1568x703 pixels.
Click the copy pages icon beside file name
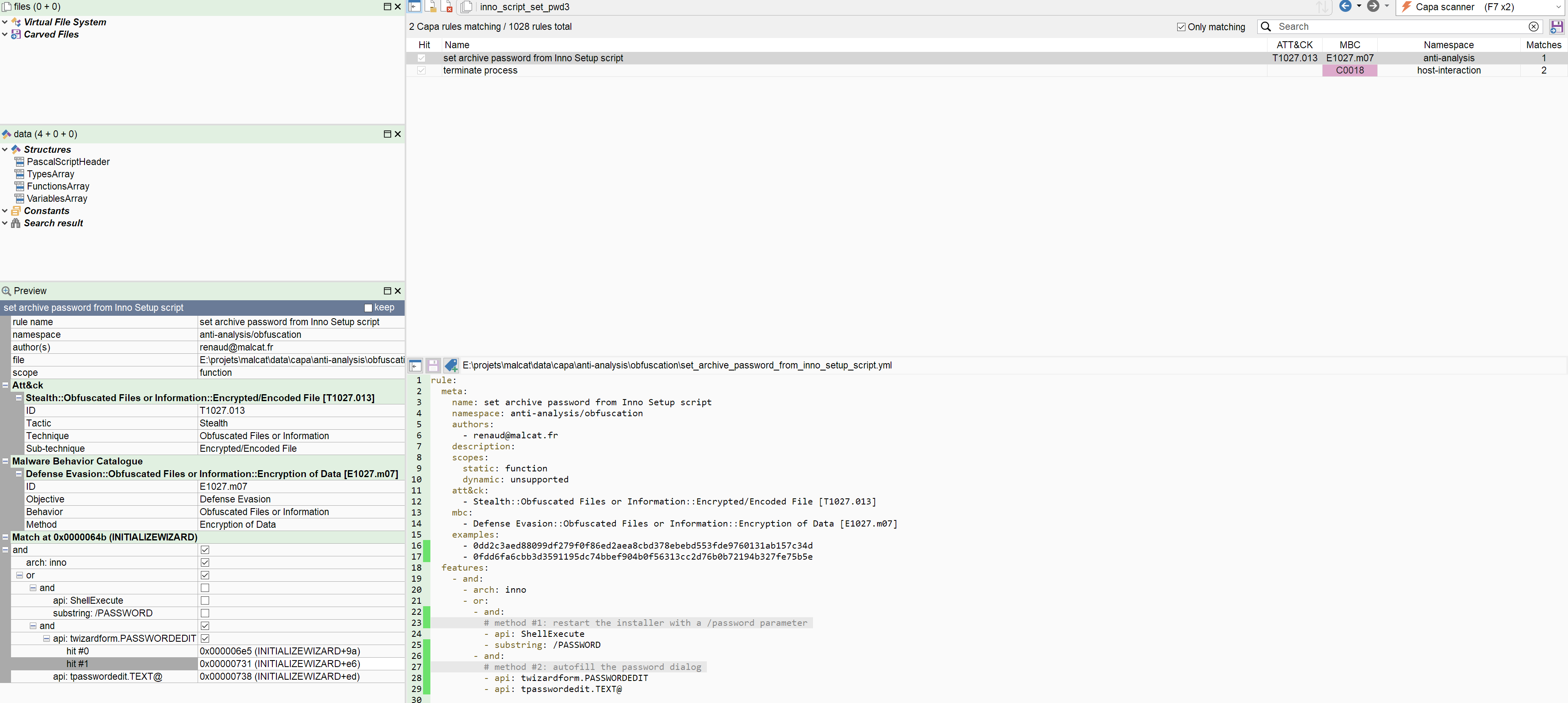(466, 7)
